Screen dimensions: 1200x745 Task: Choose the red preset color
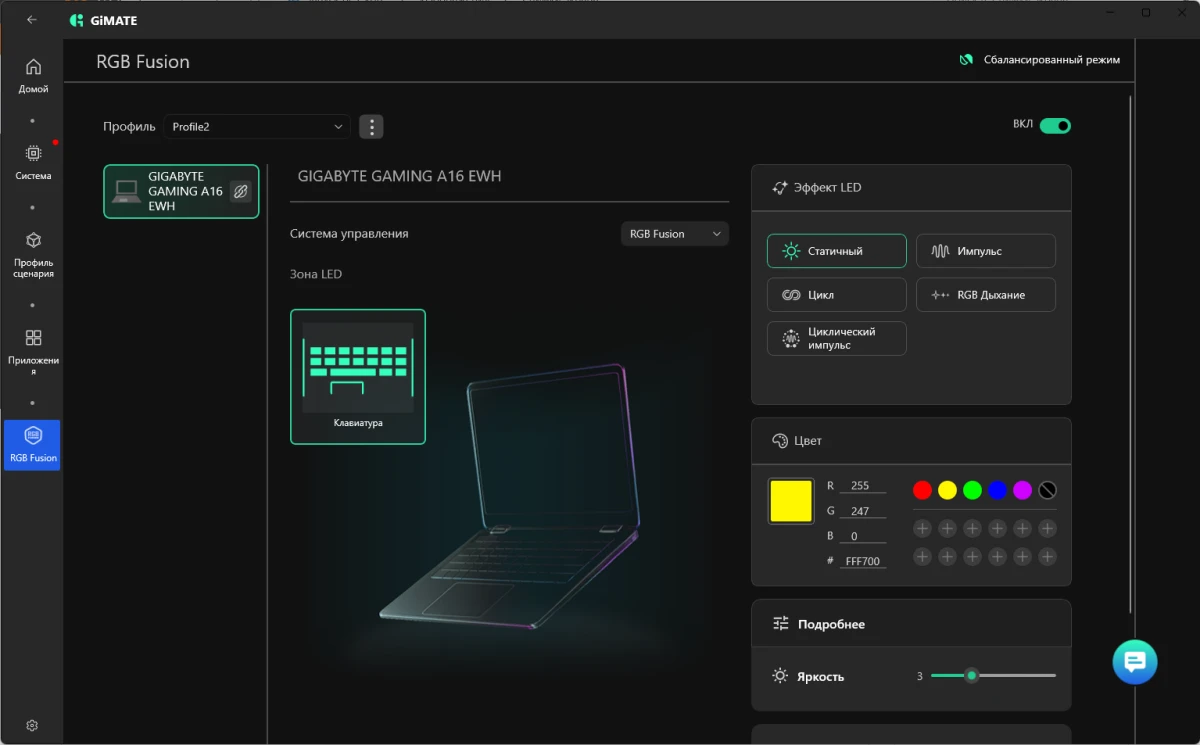click(x=923, y=490)
